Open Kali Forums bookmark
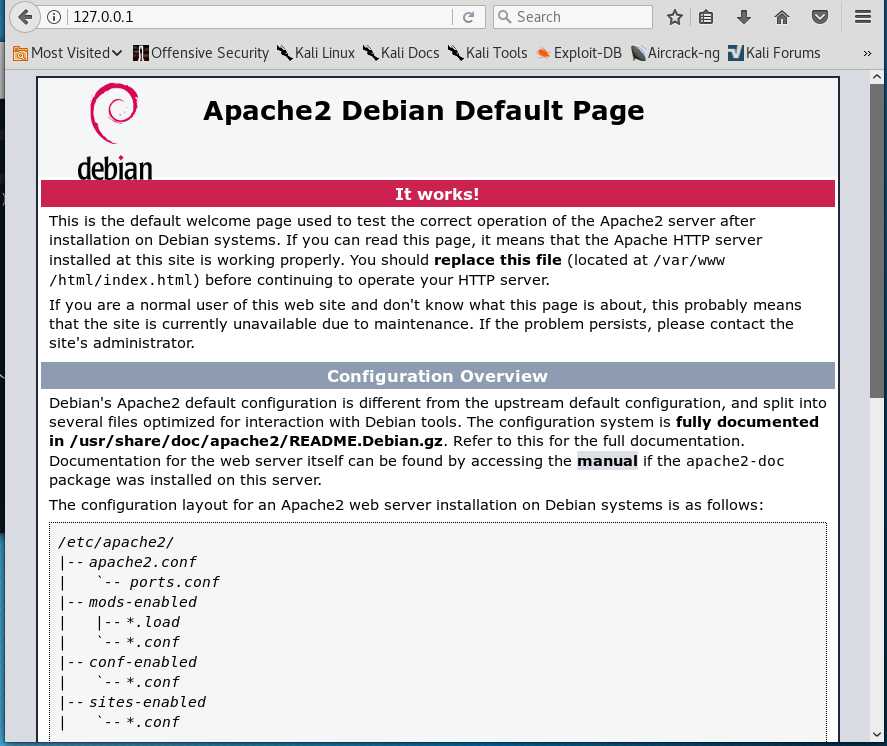Viewport: 887px width, 746px height. pyautogui.click(x=774, y=53)
